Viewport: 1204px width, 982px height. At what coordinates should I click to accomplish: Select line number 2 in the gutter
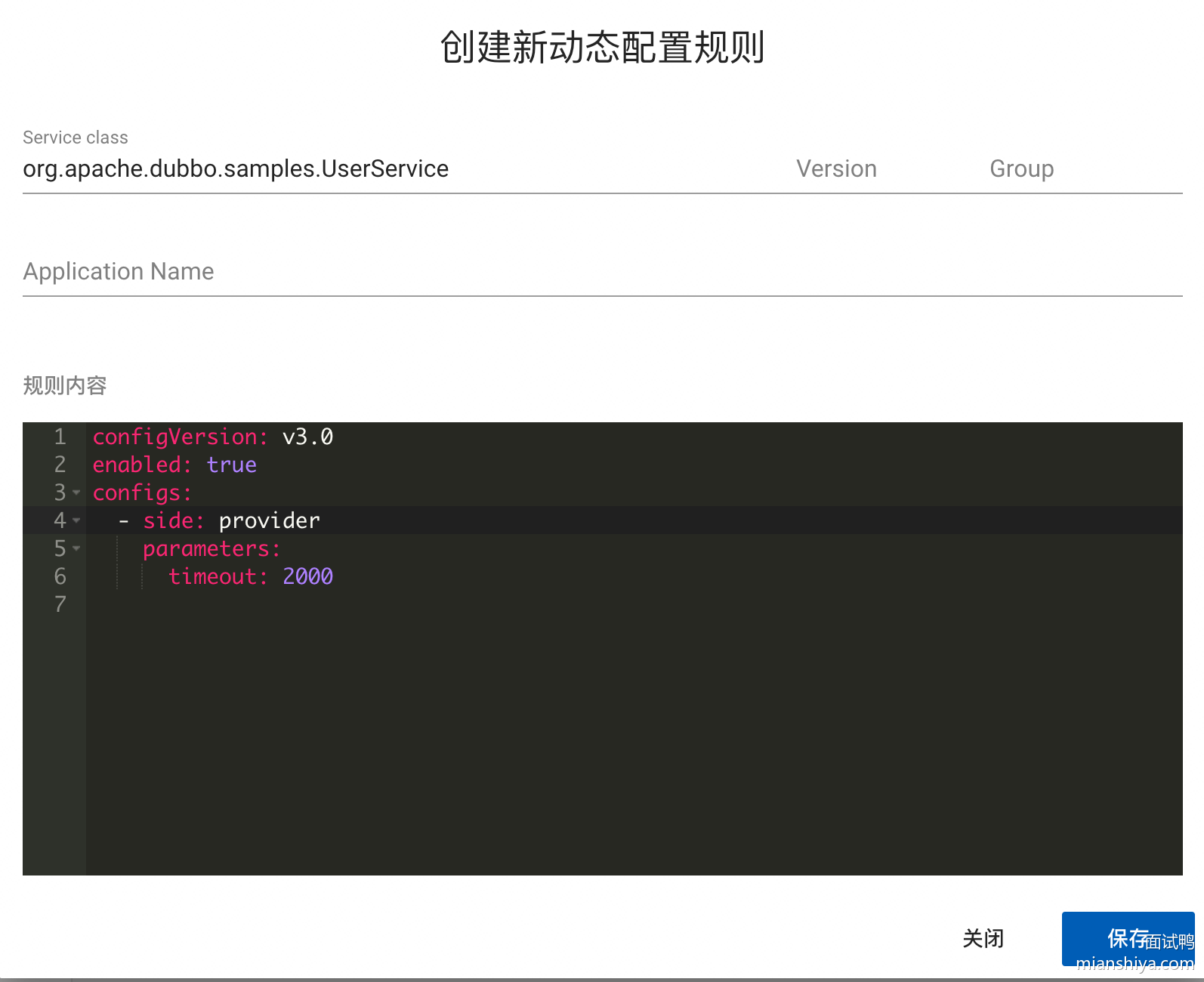[x=60, y=465]
